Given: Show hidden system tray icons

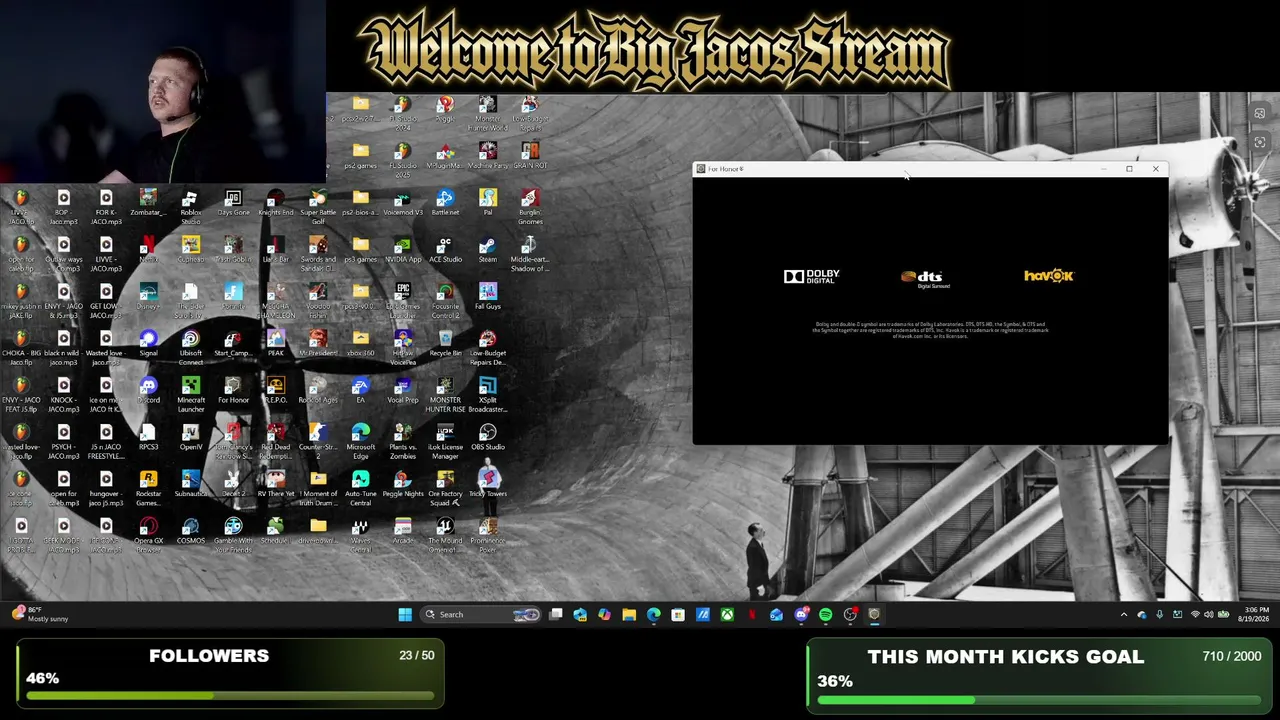Looking at the screenshot, I should coord(1123,614).
